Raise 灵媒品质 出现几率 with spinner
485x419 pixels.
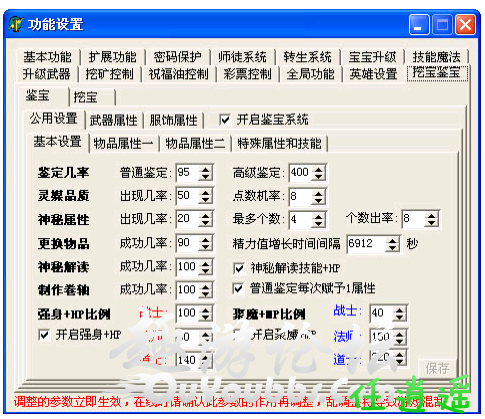tap(206, 193)
